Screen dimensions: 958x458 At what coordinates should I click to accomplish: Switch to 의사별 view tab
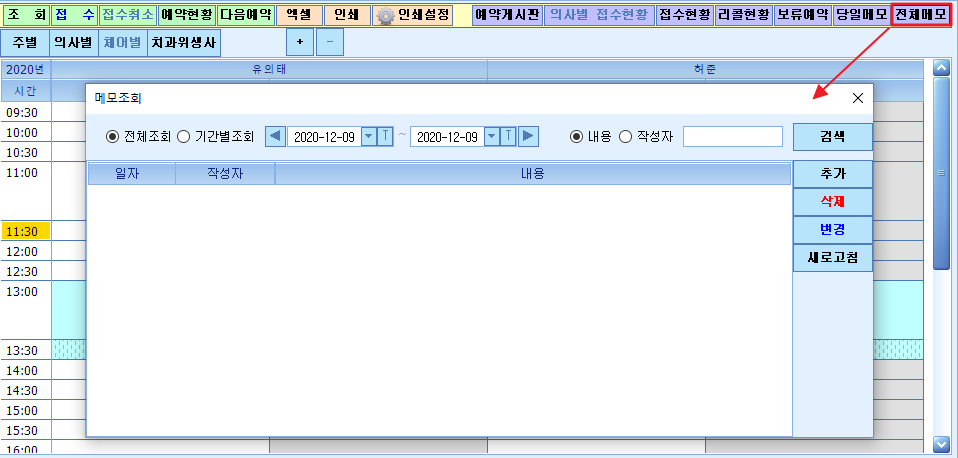point(73,43)
